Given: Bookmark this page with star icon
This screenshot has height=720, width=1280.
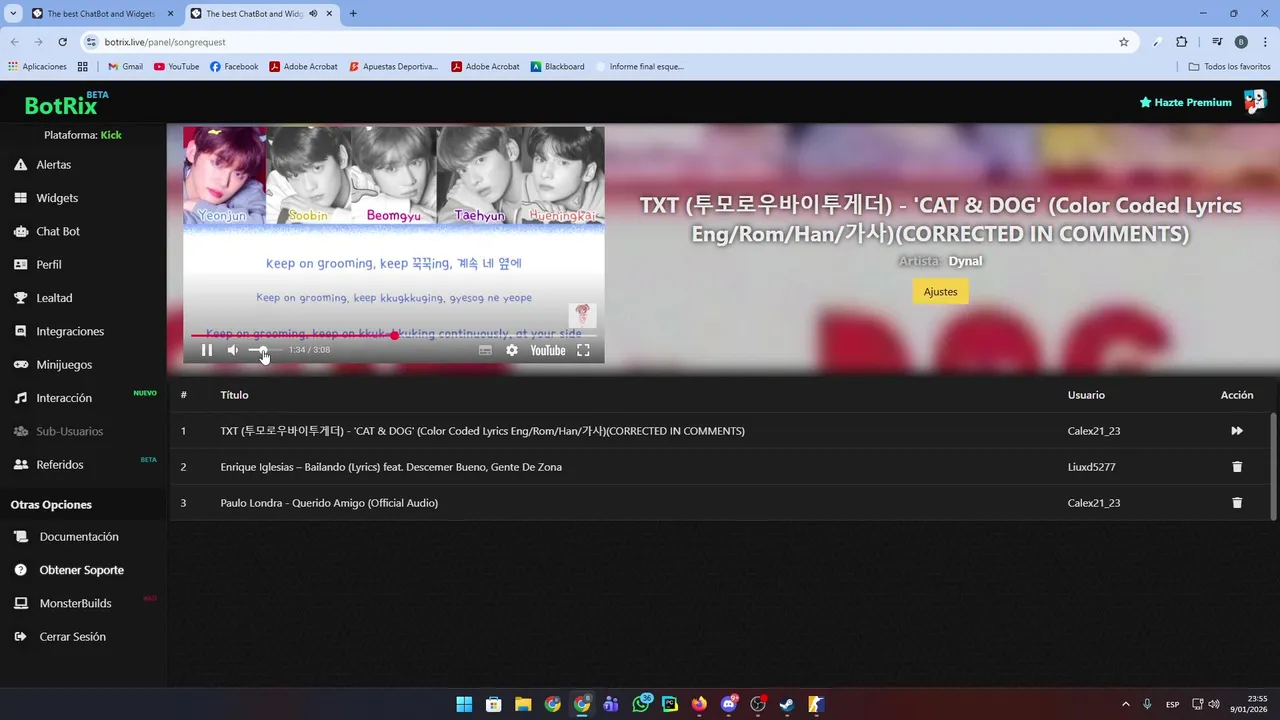Looking at the screenshot, I should tap(1124, 42).
